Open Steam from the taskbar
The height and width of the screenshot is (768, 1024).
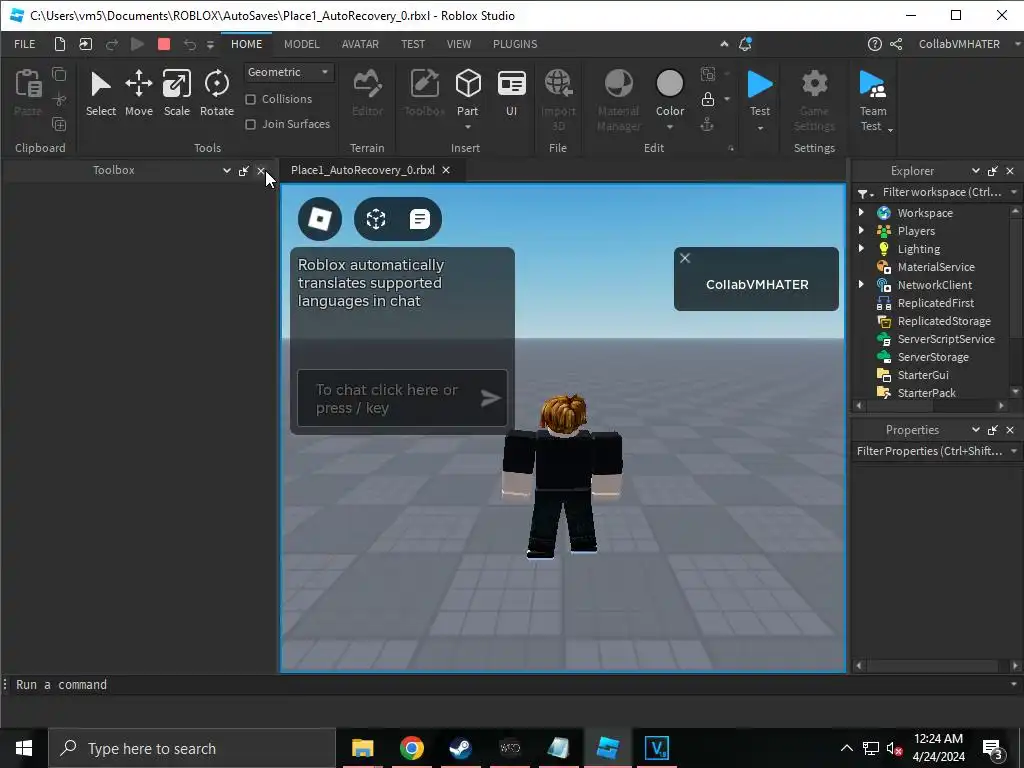click(460, 748)
